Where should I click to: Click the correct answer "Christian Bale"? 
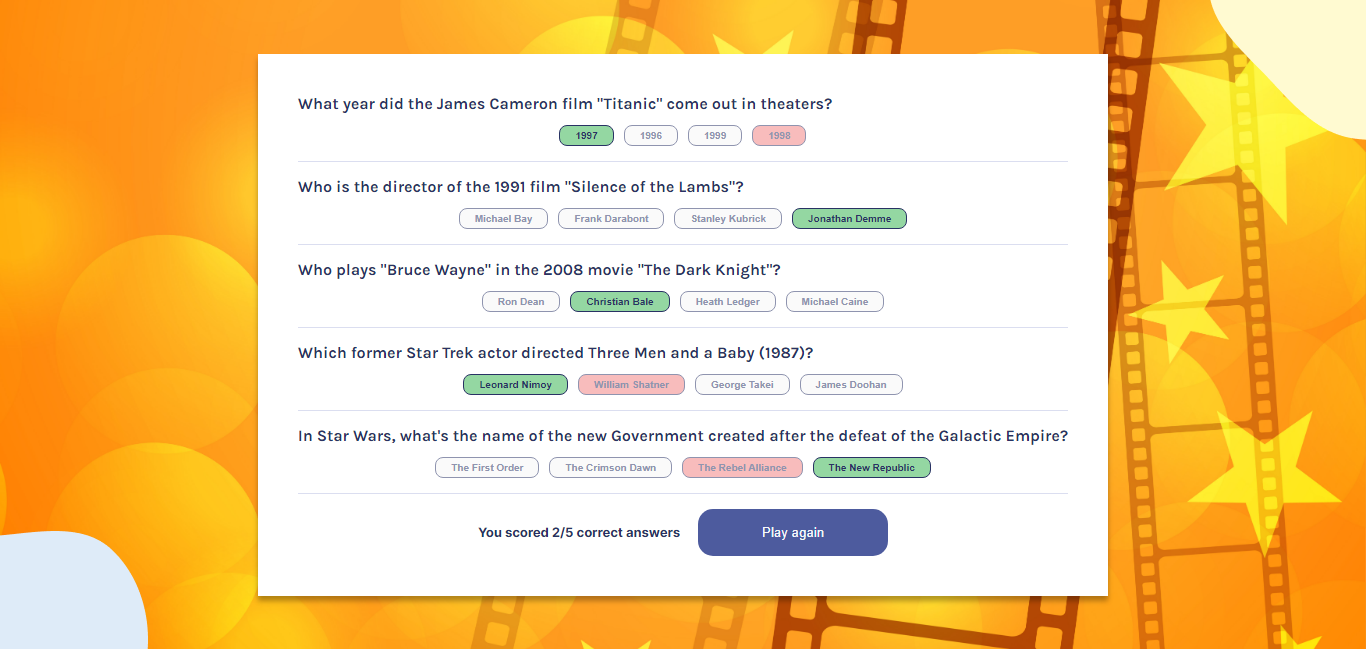coord(619,301)
